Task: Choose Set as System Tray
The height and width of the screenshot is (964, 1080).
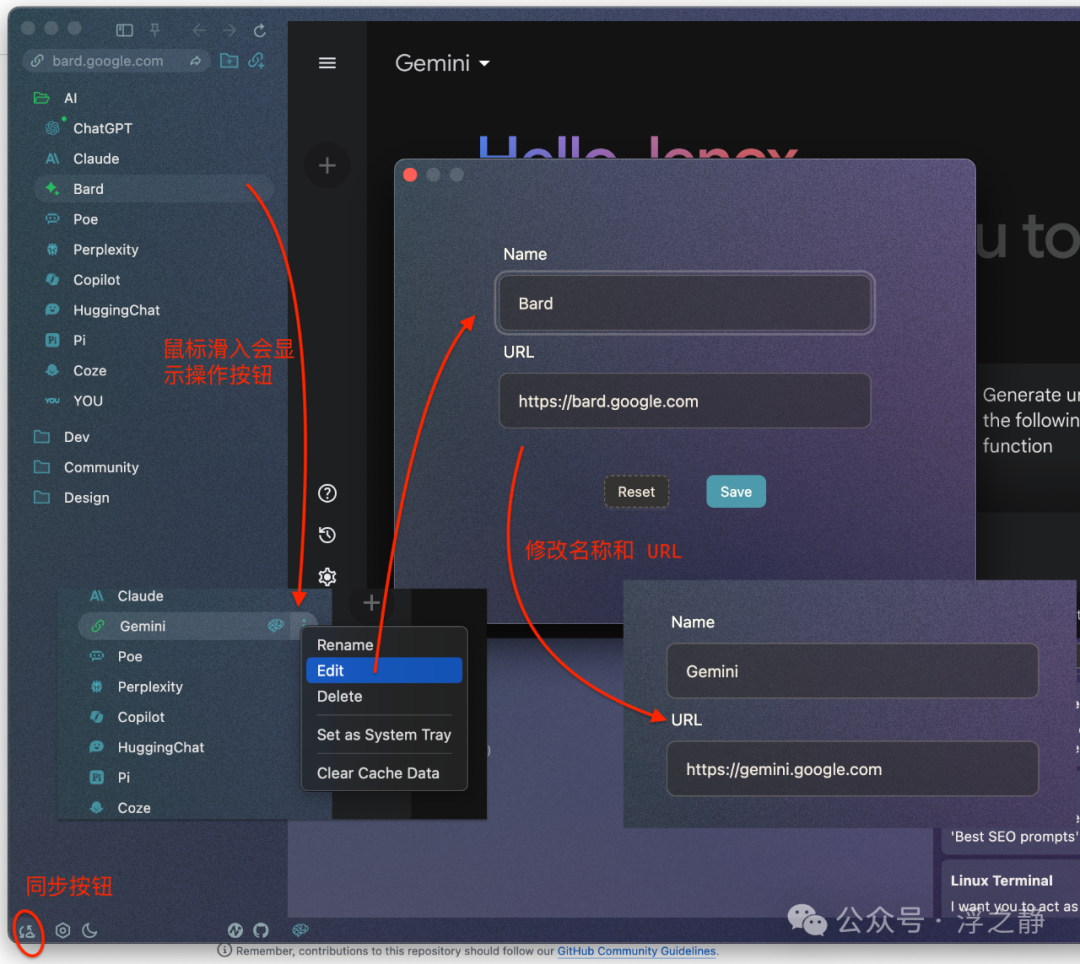Action: coord(384,735)
